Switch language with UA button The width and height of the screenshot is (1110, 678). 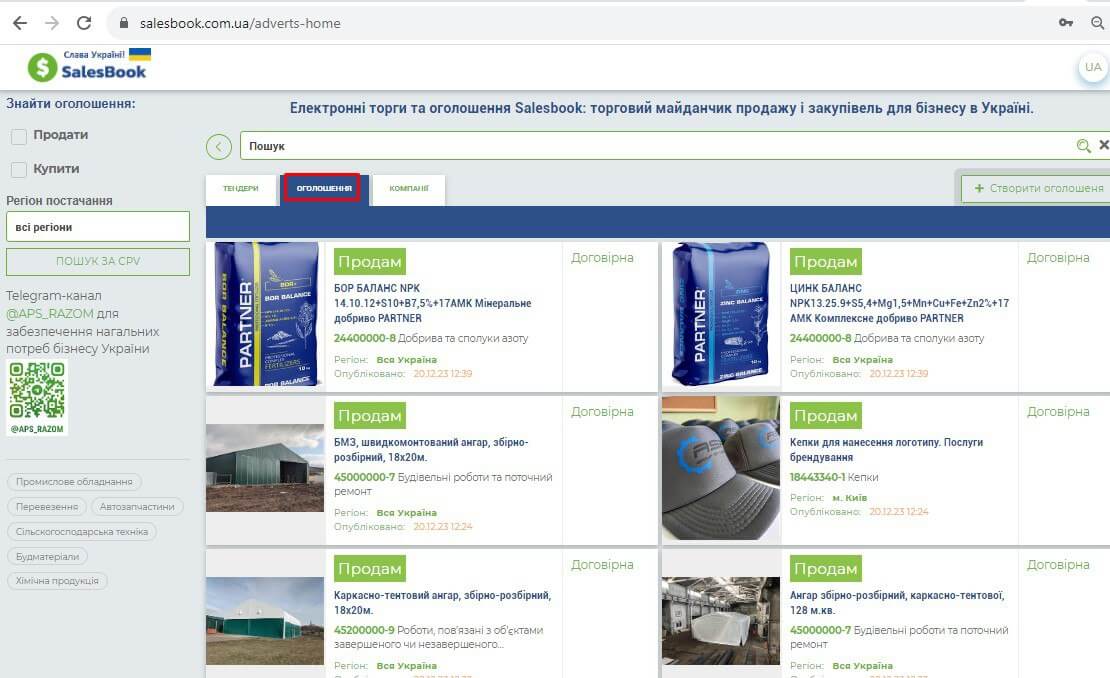(1093, 67)
